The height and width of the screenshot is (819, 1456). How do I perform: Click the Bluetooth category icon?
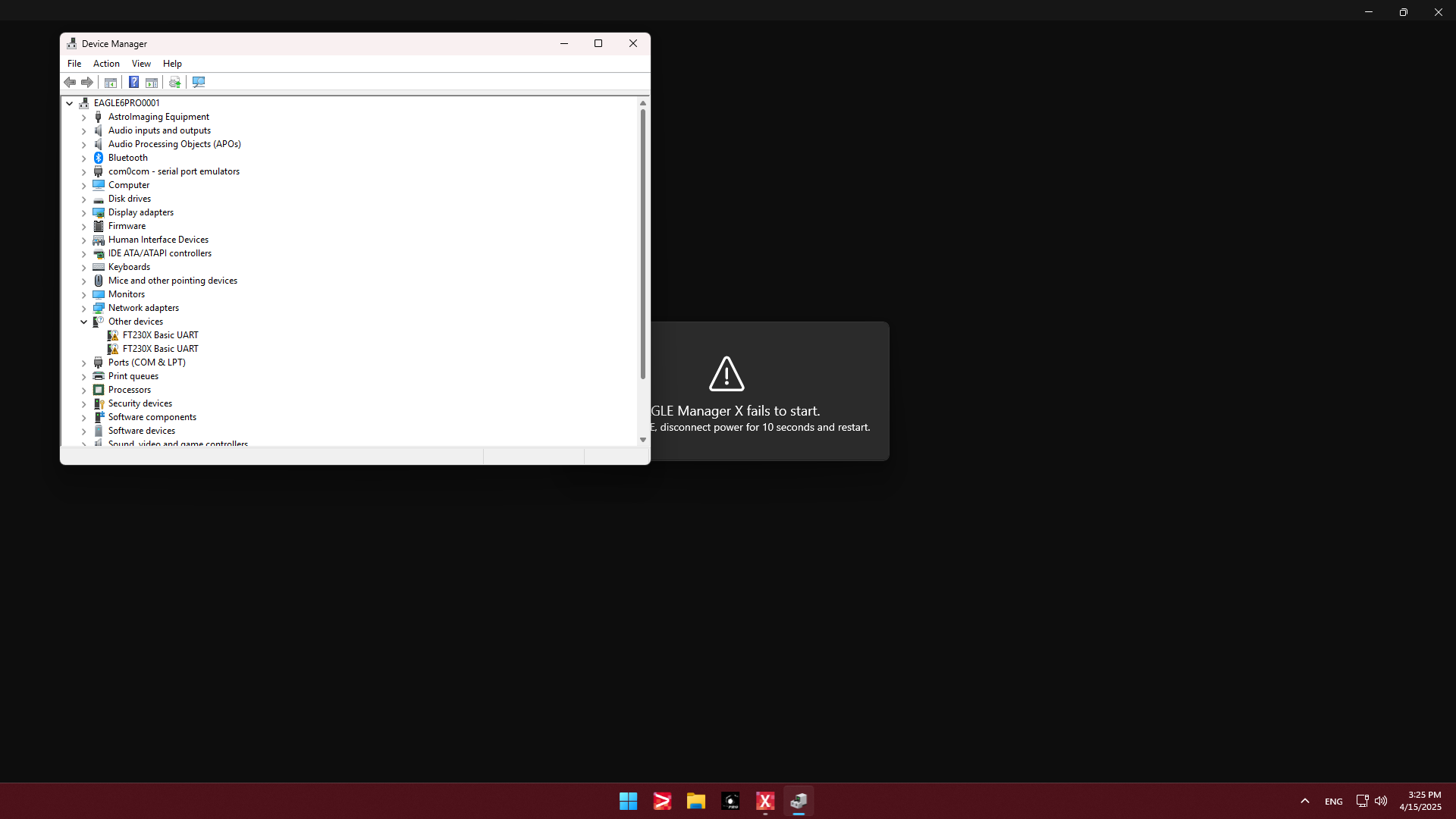pyautogui.click(x=99, y=158)
